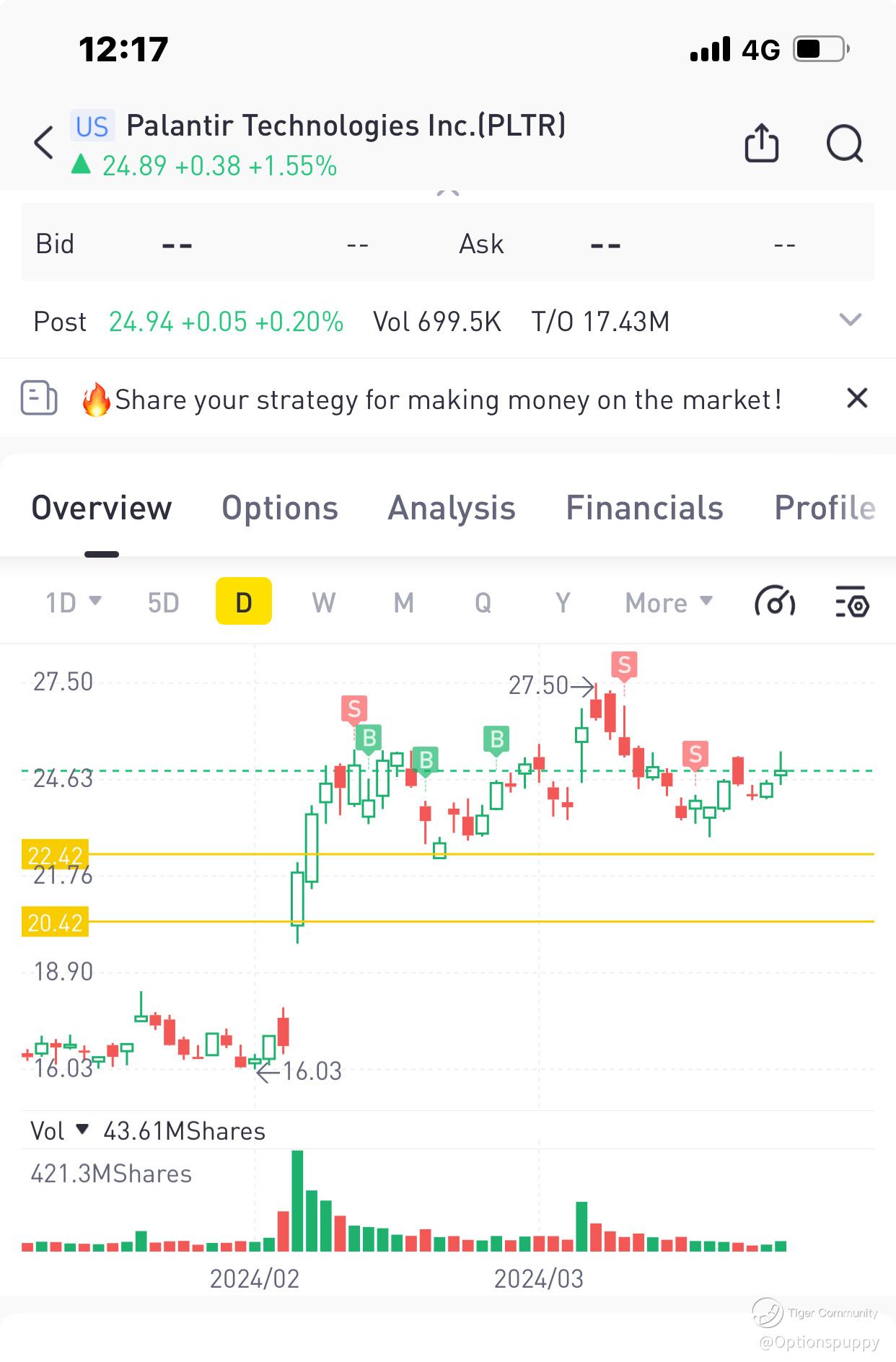Switch to the Financials tab

coord(644,508)
